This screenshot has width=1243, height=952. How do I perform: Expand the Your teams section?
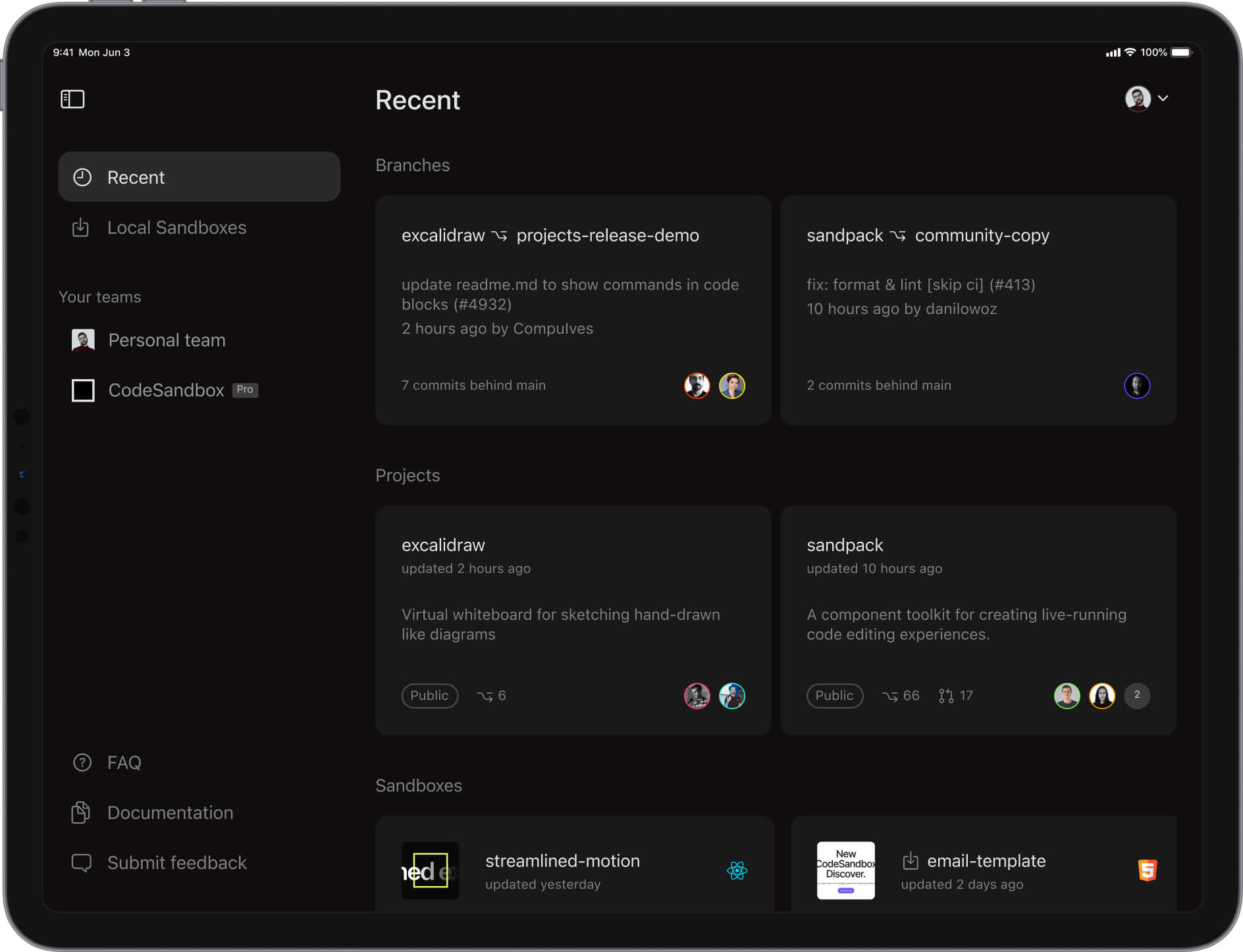[99, 297]
